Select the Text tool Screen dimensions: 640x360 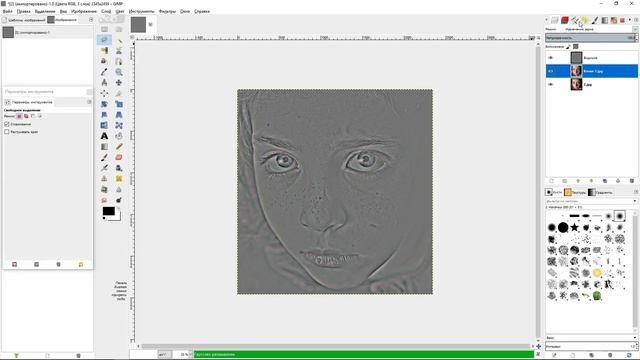(x=104, y=136)
